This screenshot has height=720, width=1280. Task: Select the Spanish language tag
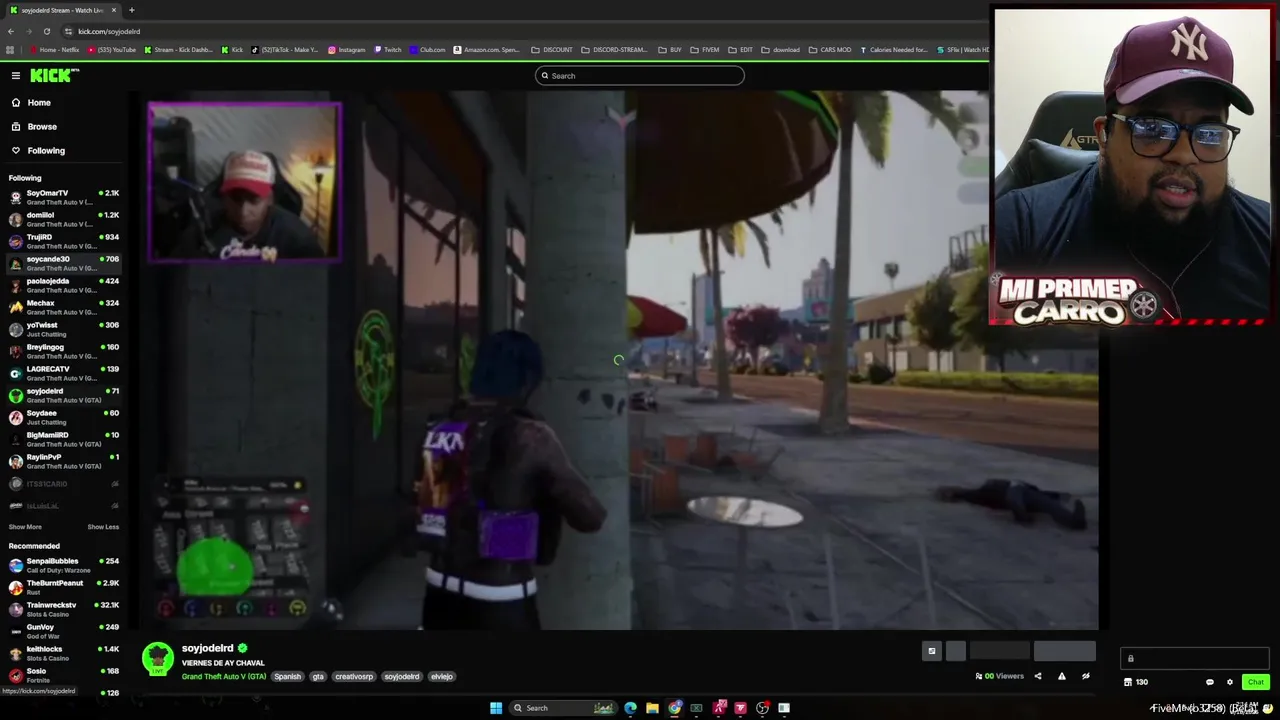coord(287,677)
